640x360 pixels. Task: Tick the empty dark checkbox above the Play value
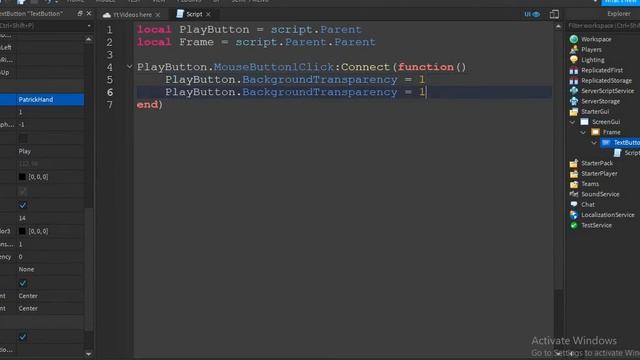[23, 139]
